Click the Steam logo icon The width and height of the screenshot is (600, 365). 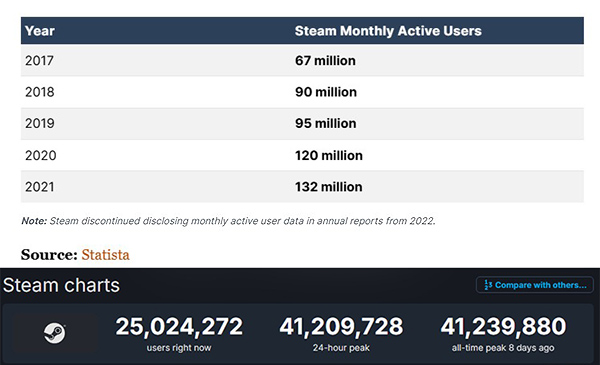pyautogui.click(x=54, y=333)
